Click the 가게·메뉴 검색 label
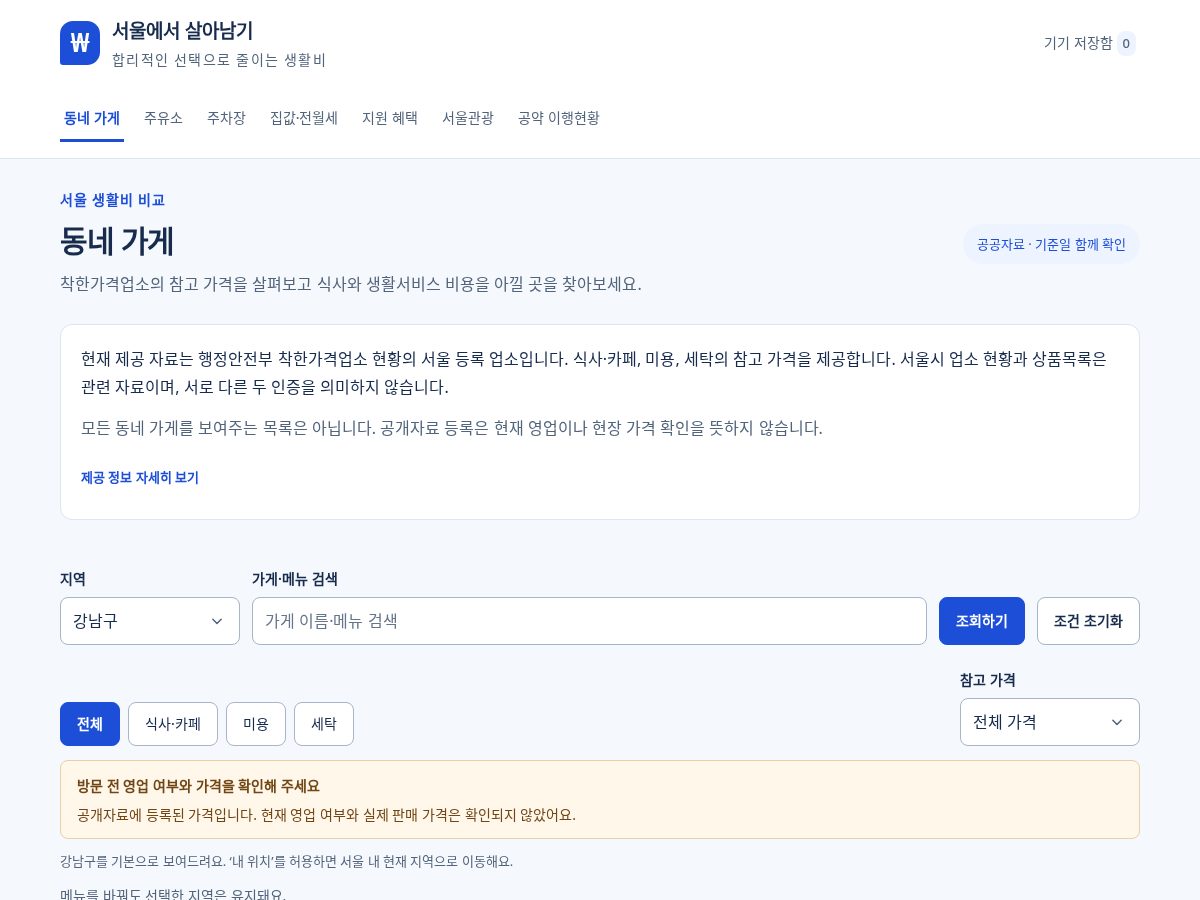Screen dimensions: 1200x900 click(x=295, y=579)
